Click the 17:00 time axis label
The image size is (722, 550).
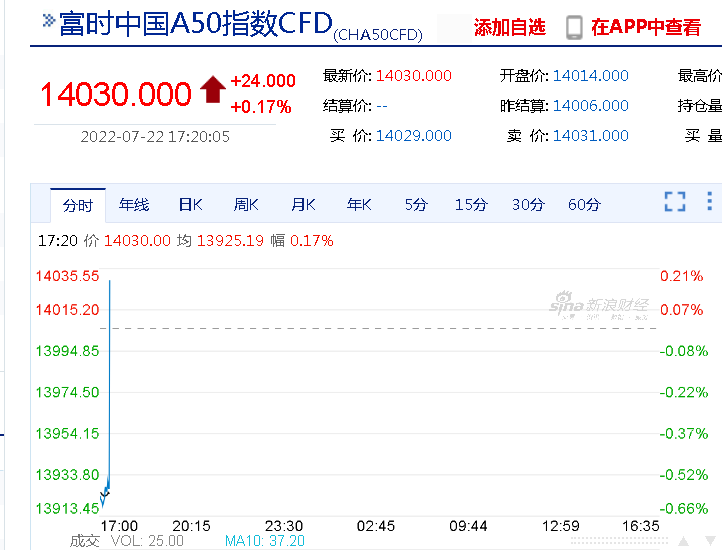(x=119, y=526)
